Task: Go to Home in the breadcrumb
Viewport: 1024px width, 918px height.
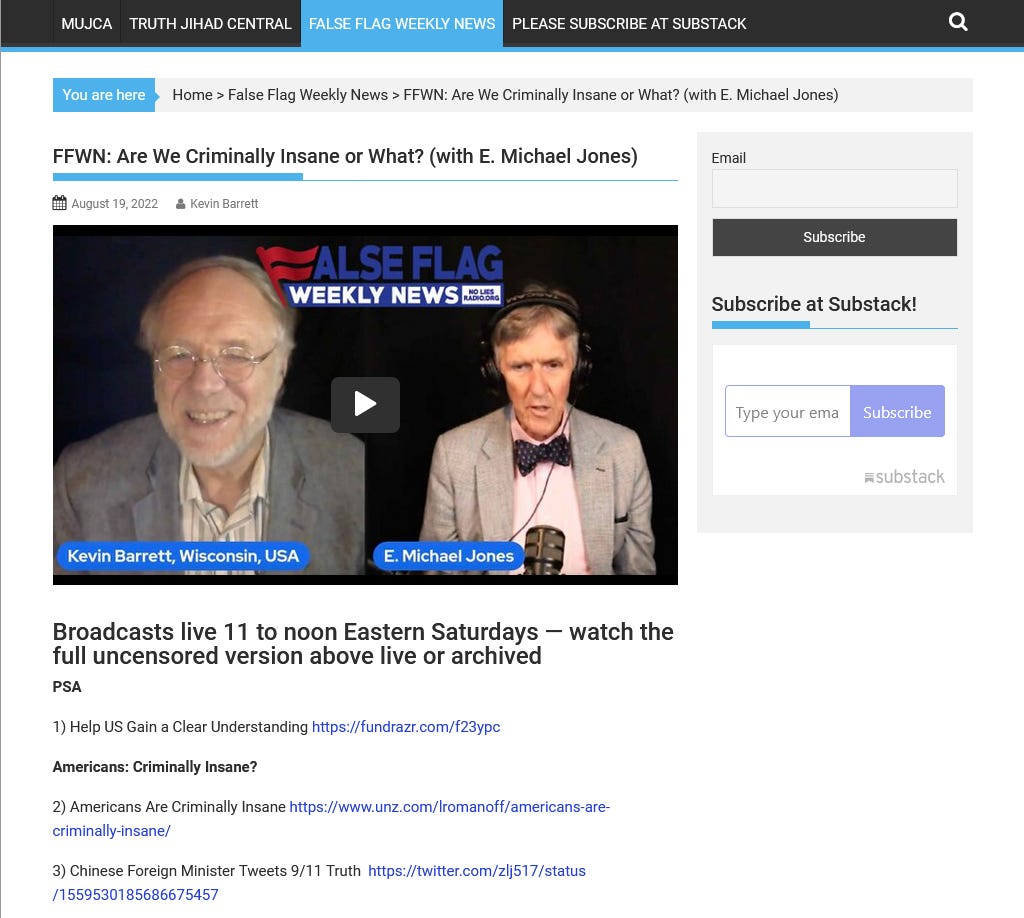Action: pos(192,95)
